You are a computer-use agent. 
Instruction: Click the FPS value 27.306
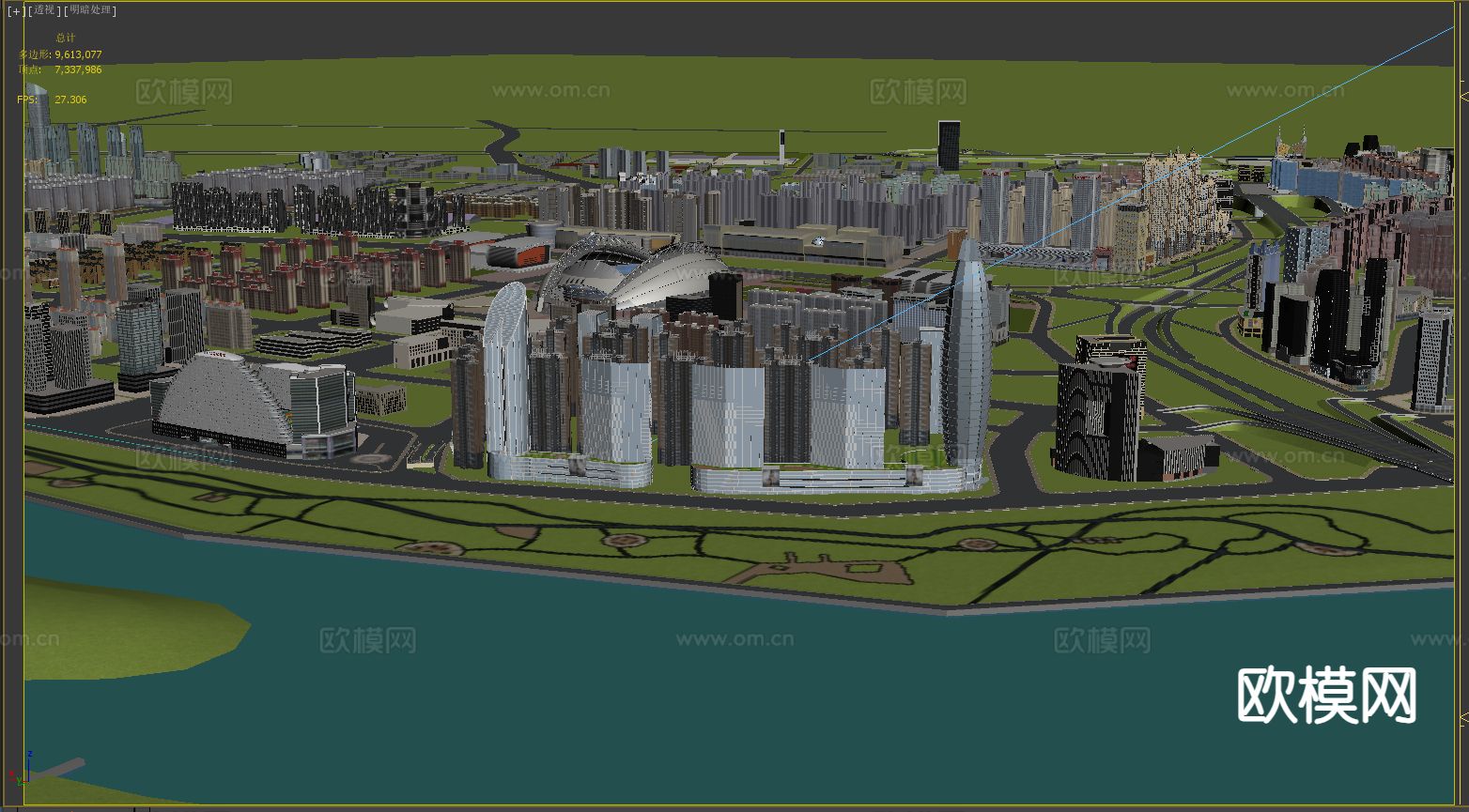point(70,100)
